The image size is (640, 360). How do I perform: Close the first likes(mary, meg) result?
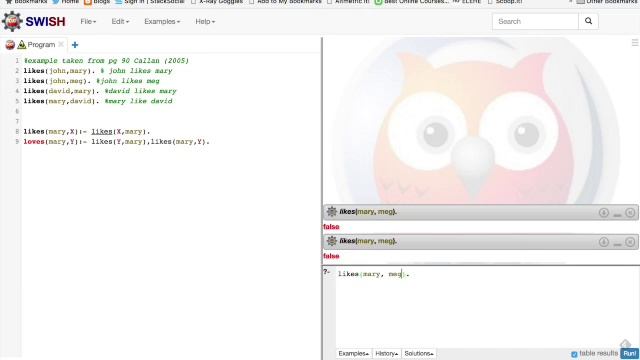[630, 212]
